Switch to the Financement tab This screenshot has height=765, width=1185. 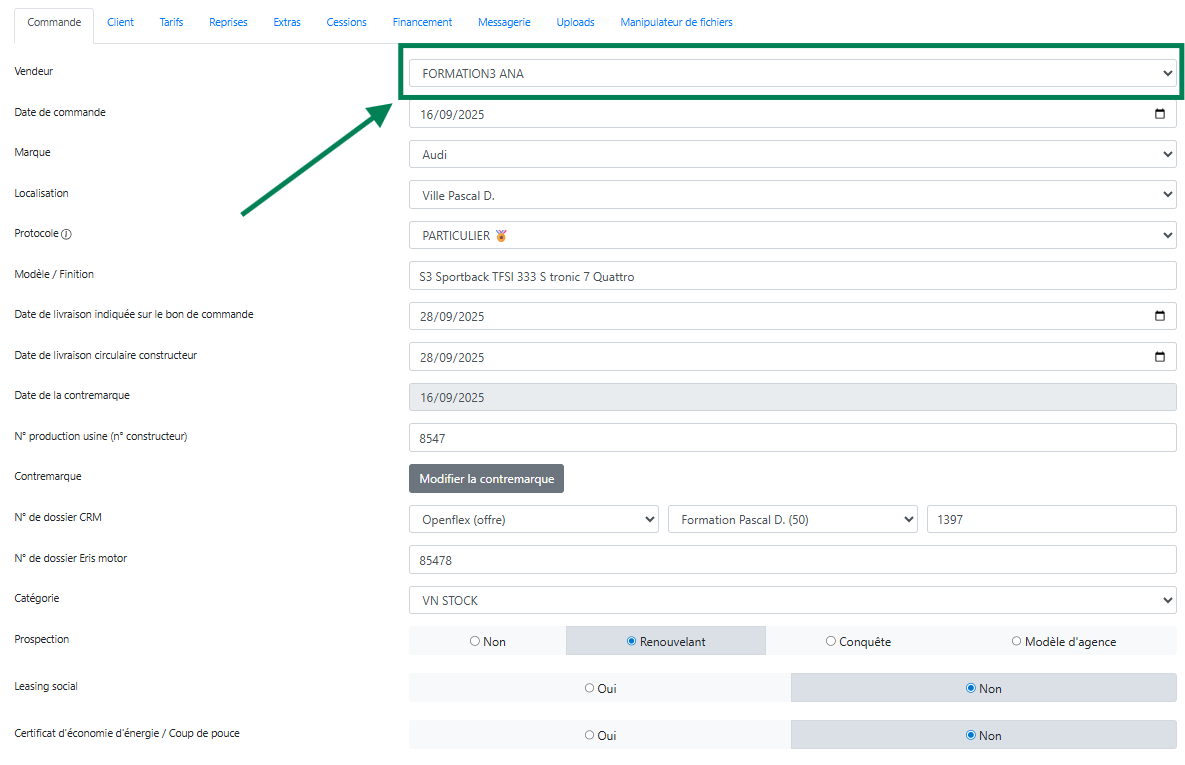click(x=422, y=22)
